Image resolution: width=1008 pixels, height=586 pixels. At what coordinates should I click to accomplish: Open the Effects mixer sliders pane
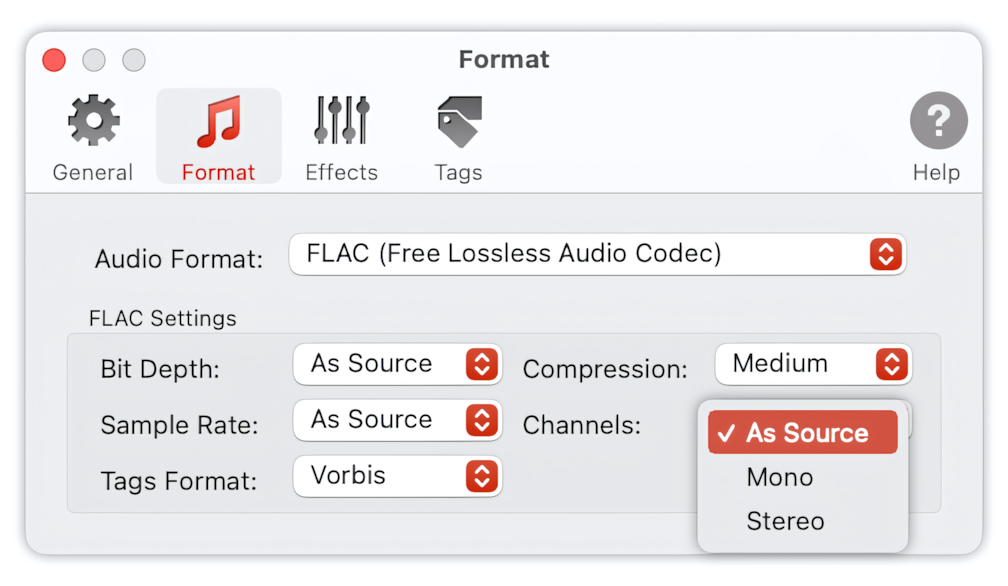pyautogui.click(x=341, y=138)
